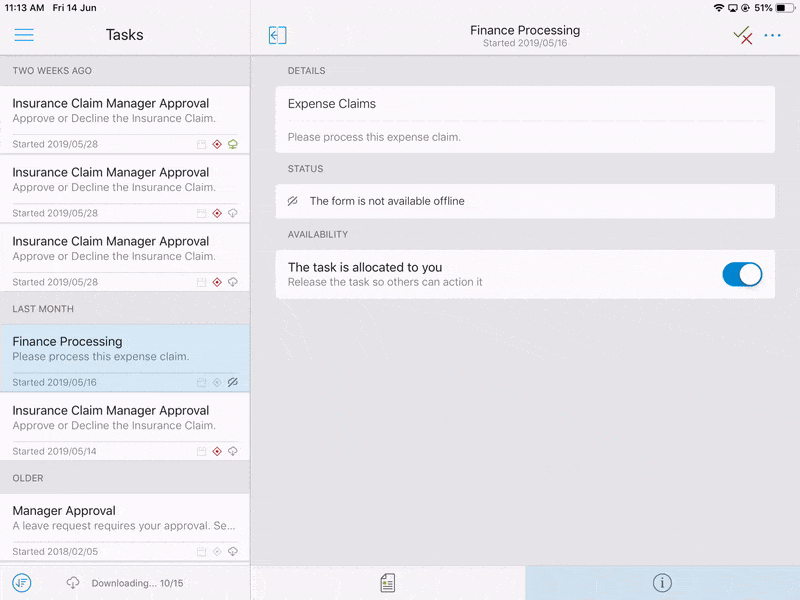
Task: Switch to the form document tab at the bottom
Action: [x=388, y=582]
